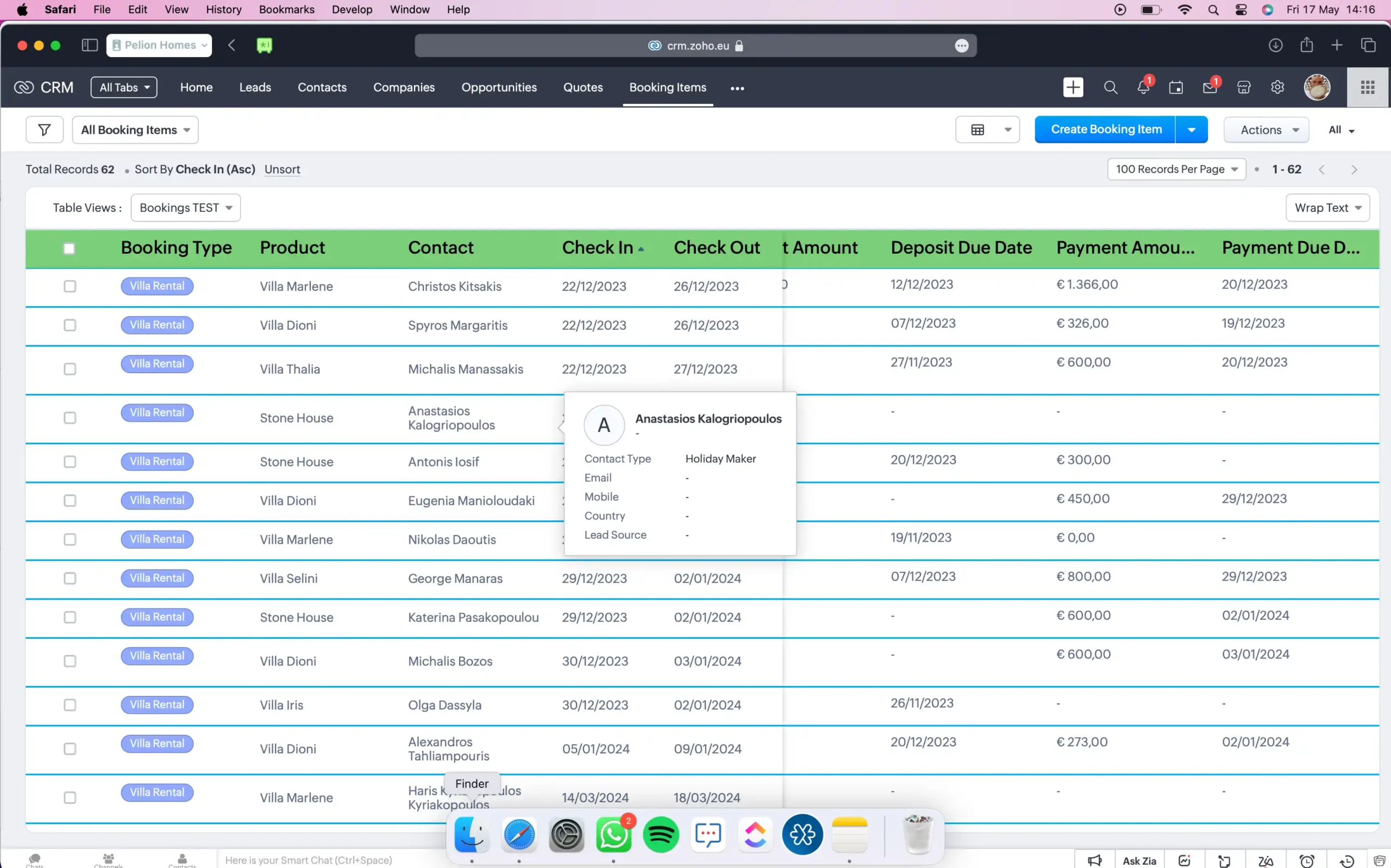This screenshot has width=1391, height=868.
Task: Click the quick create plus icon
Action: click(x=1073, y=87)
